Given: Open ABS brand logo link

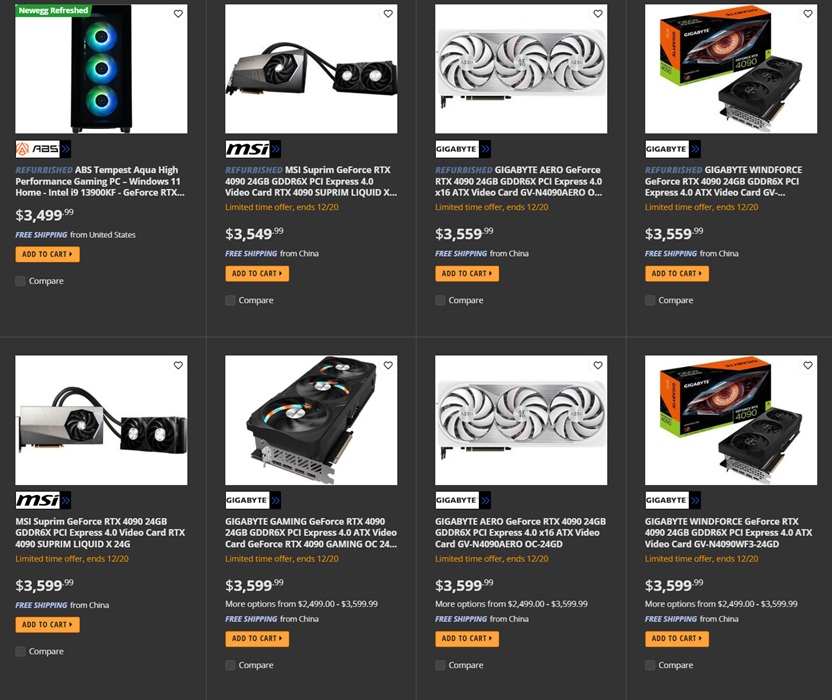Looking at the screenshot, I should [x=43, y=149].
